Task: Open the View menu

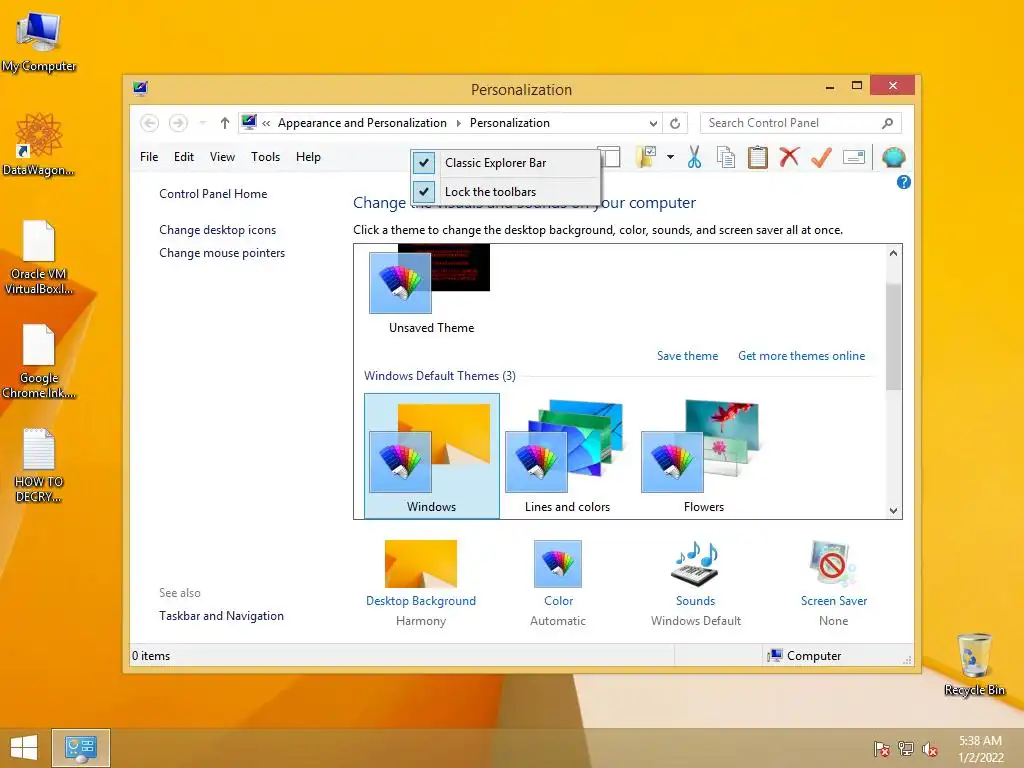Action: click(x=222, y=157)
